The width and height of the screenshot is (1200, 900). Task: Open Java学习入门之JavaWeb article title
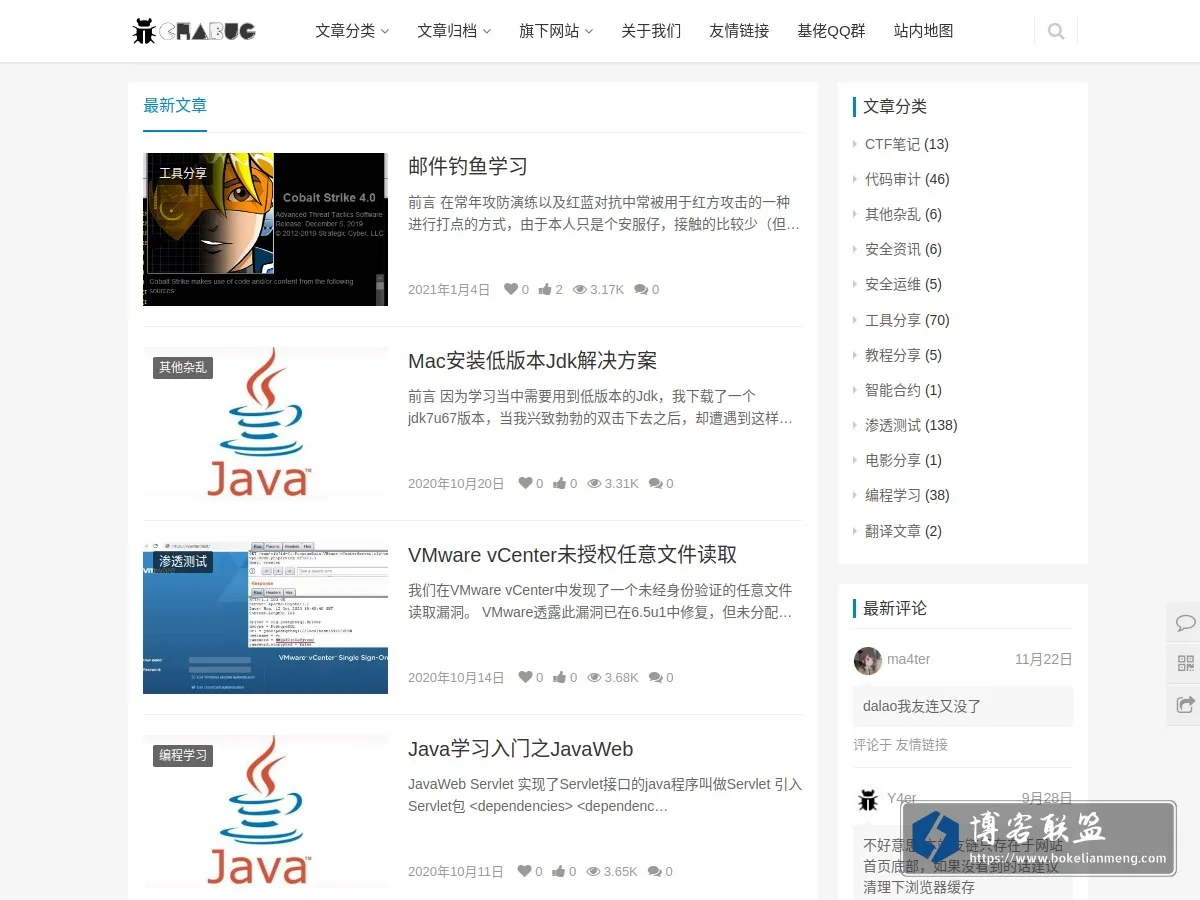520,749
